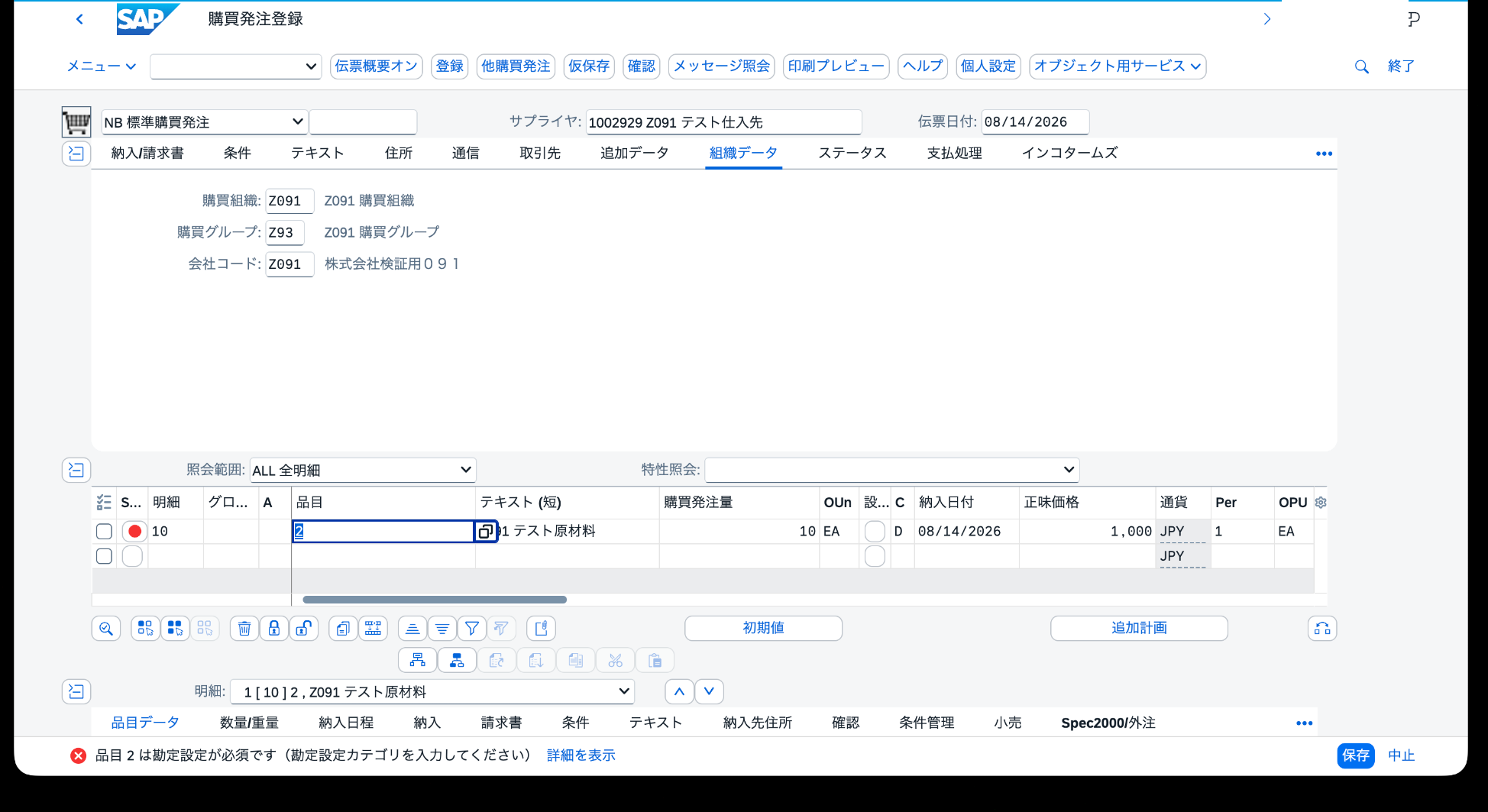This screenshot has height=812, width=1488.
Task: Open the command field dropdown in toolbar
Action: click(x=311, y=66)
